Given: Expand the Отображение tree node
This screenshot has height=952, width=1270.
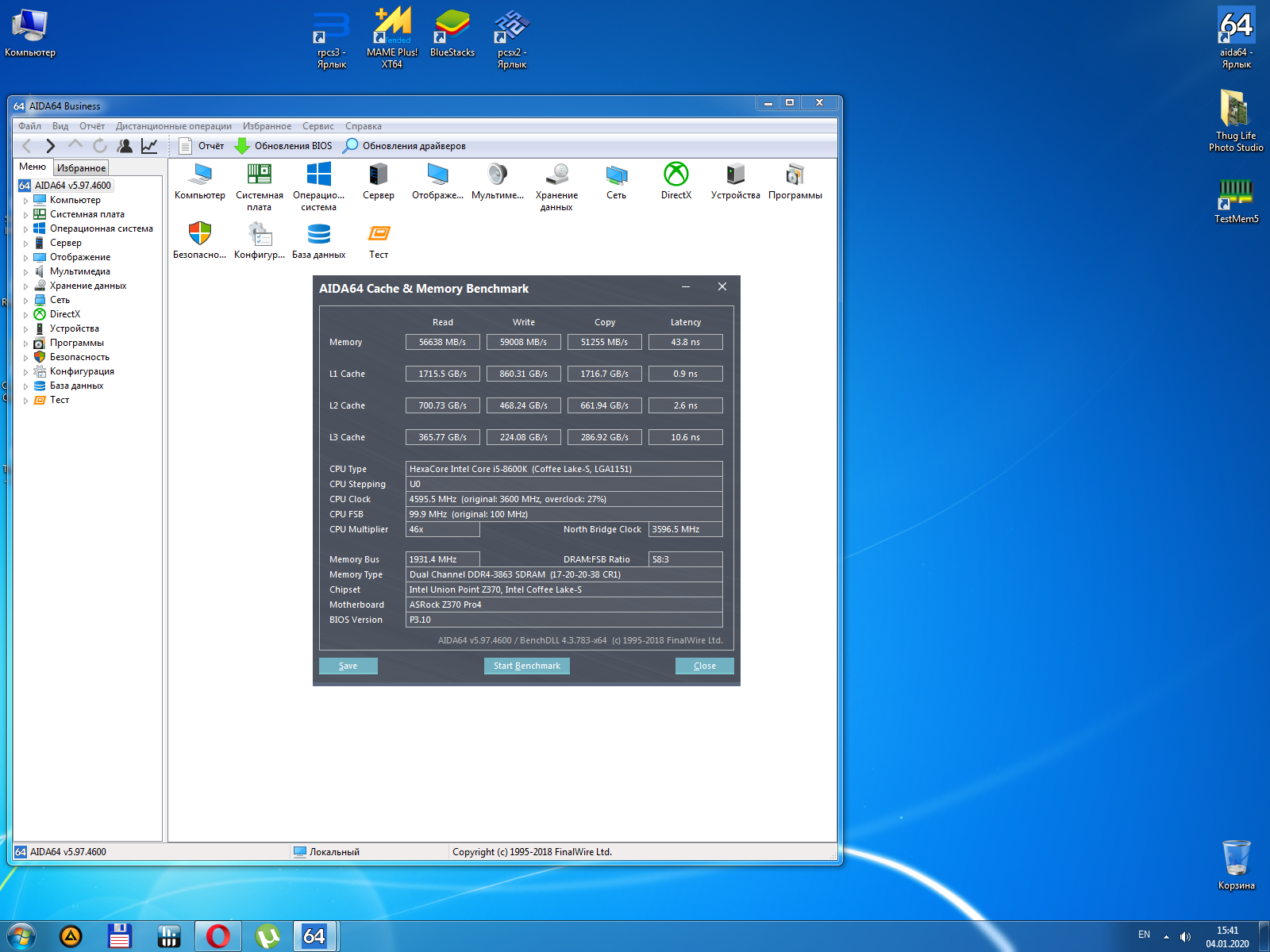Looking at the screenshot, I should coord(25,258).
